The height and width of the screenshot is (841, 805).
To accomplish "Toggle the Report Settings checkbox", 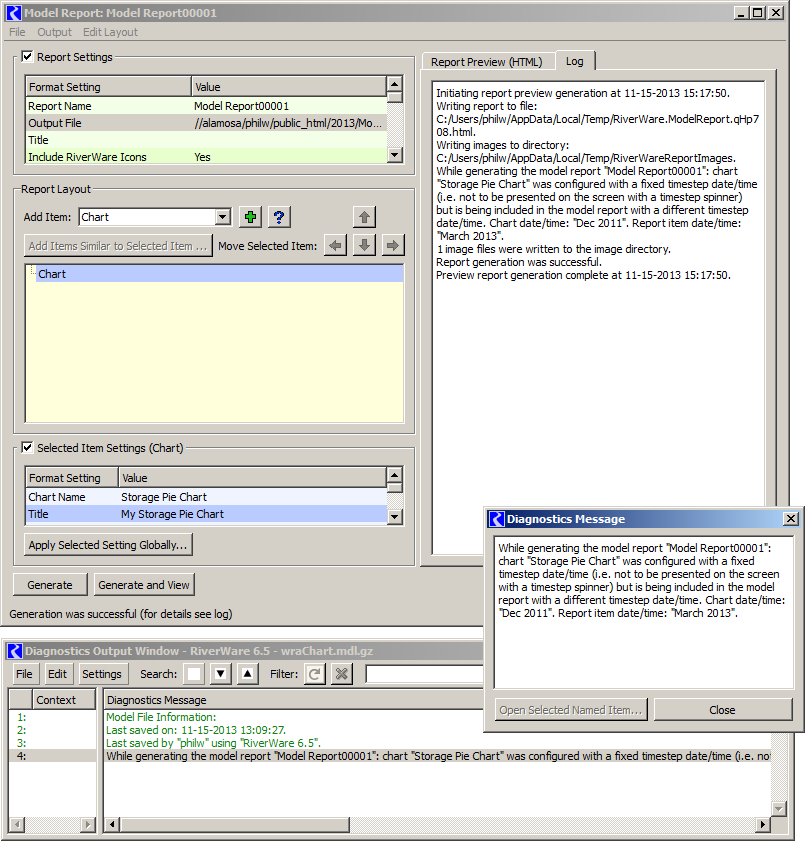I will click(x=27, y=56).
